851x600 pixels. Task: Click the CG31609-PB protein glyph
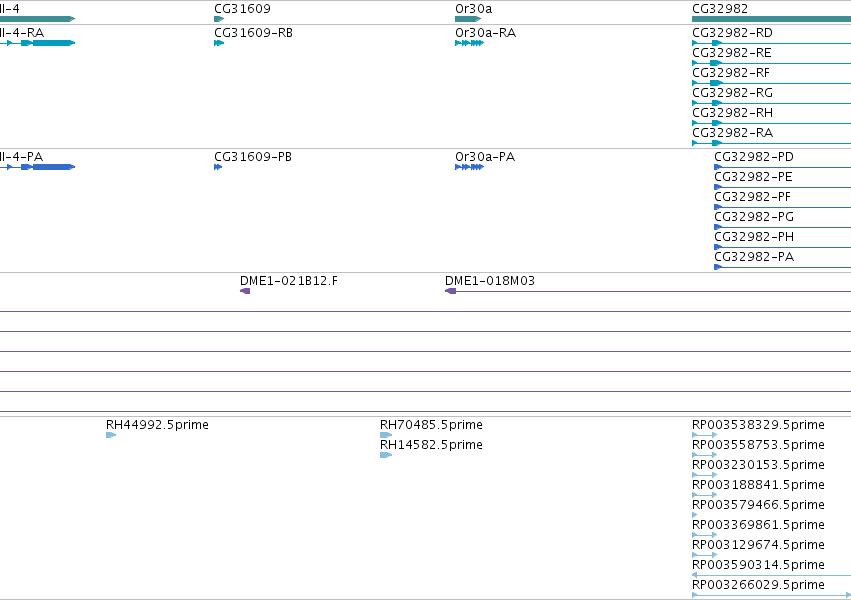pyautogui.click(x=218, y=167)
